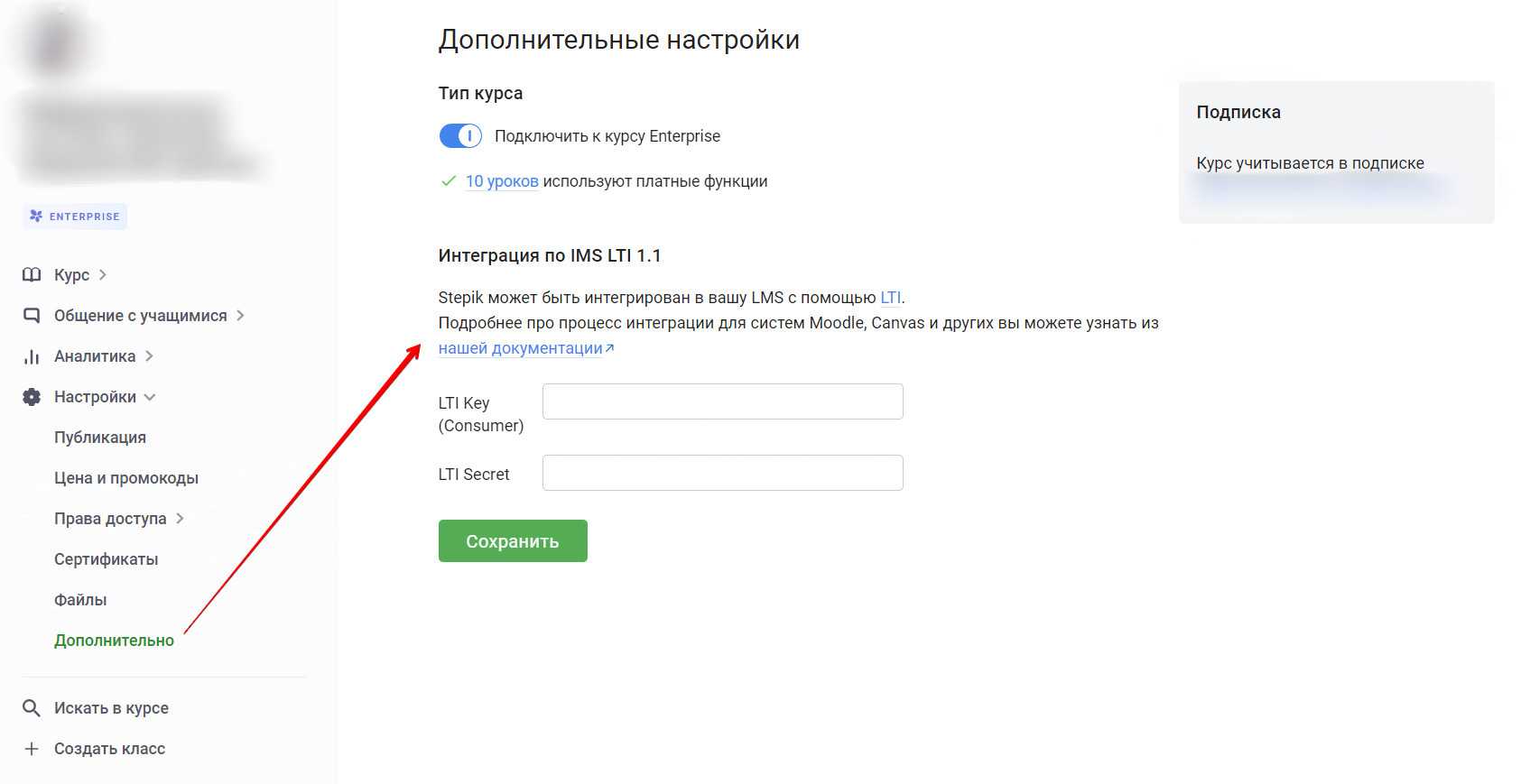1530x784 pixels.
Task: Click the book icon next to Курс
Action: [32, 275]
